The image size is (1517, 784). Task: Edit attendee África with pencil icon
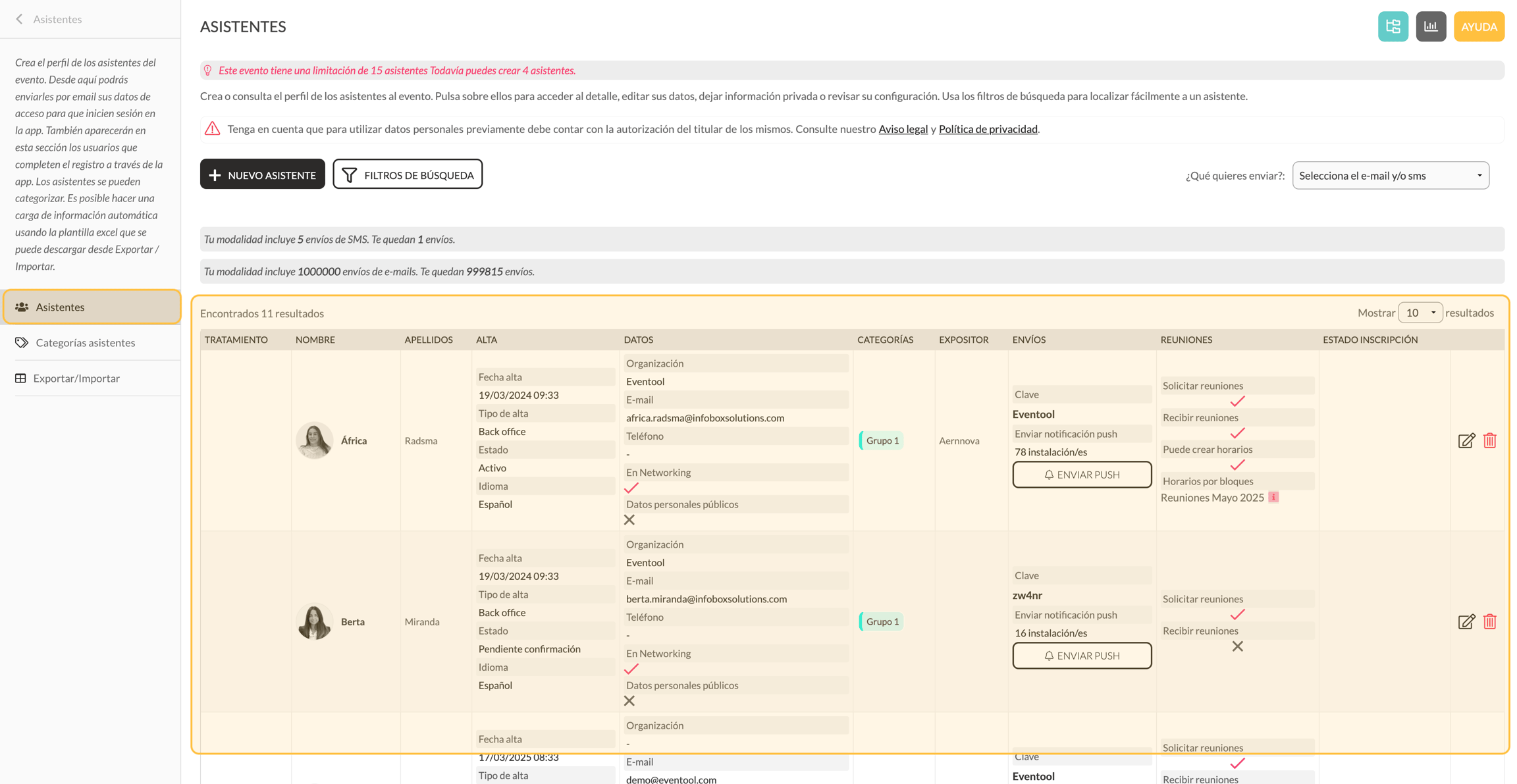pos(1466,440)
